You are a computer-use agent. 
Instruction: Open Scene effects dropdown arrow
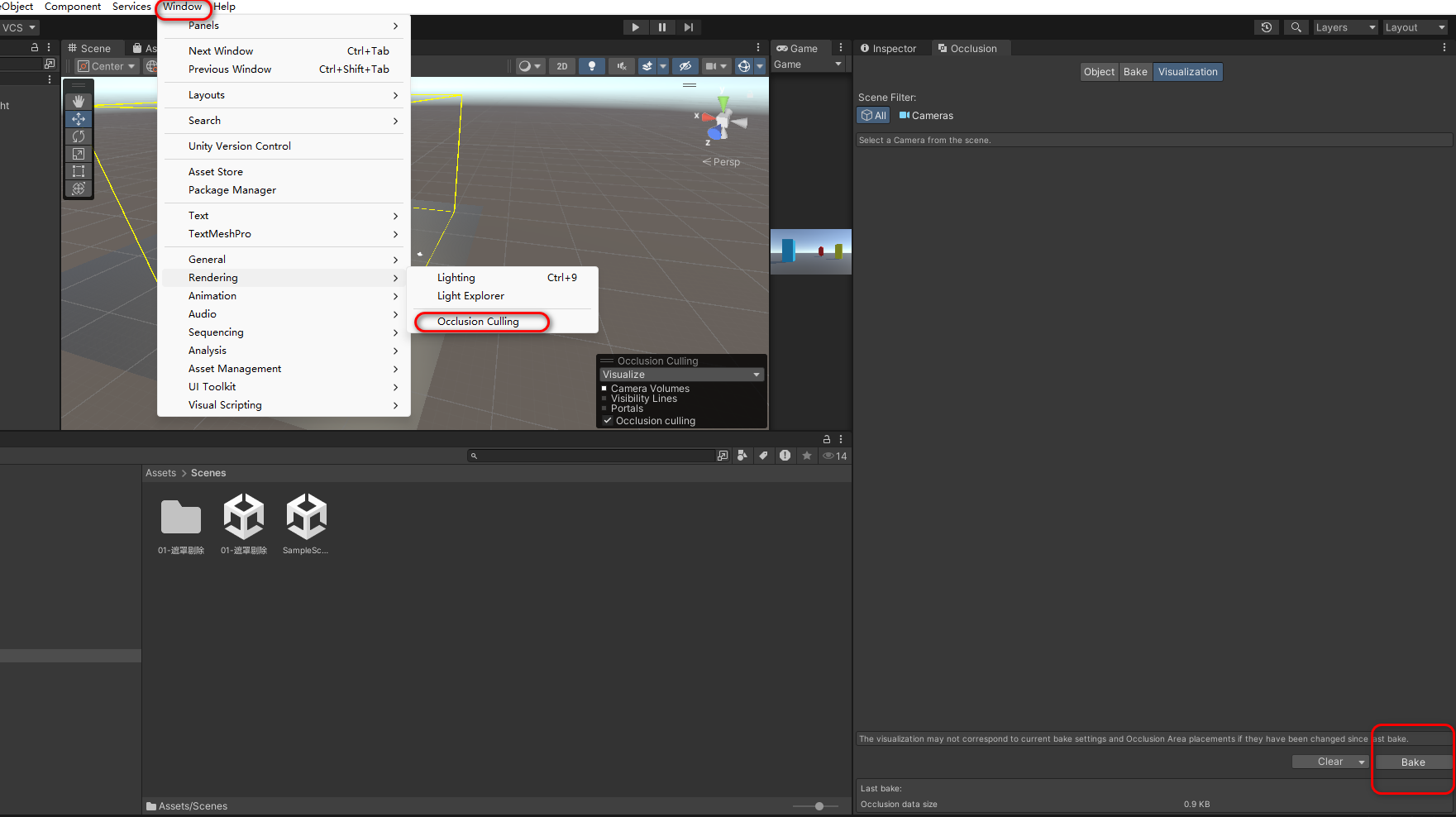[663, 66]
